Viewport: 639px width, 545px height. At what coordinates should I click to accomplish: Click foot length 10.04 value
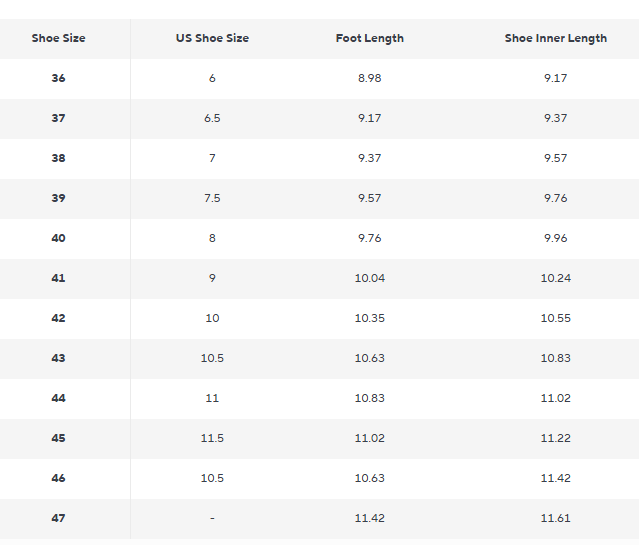tap(370, 278)
